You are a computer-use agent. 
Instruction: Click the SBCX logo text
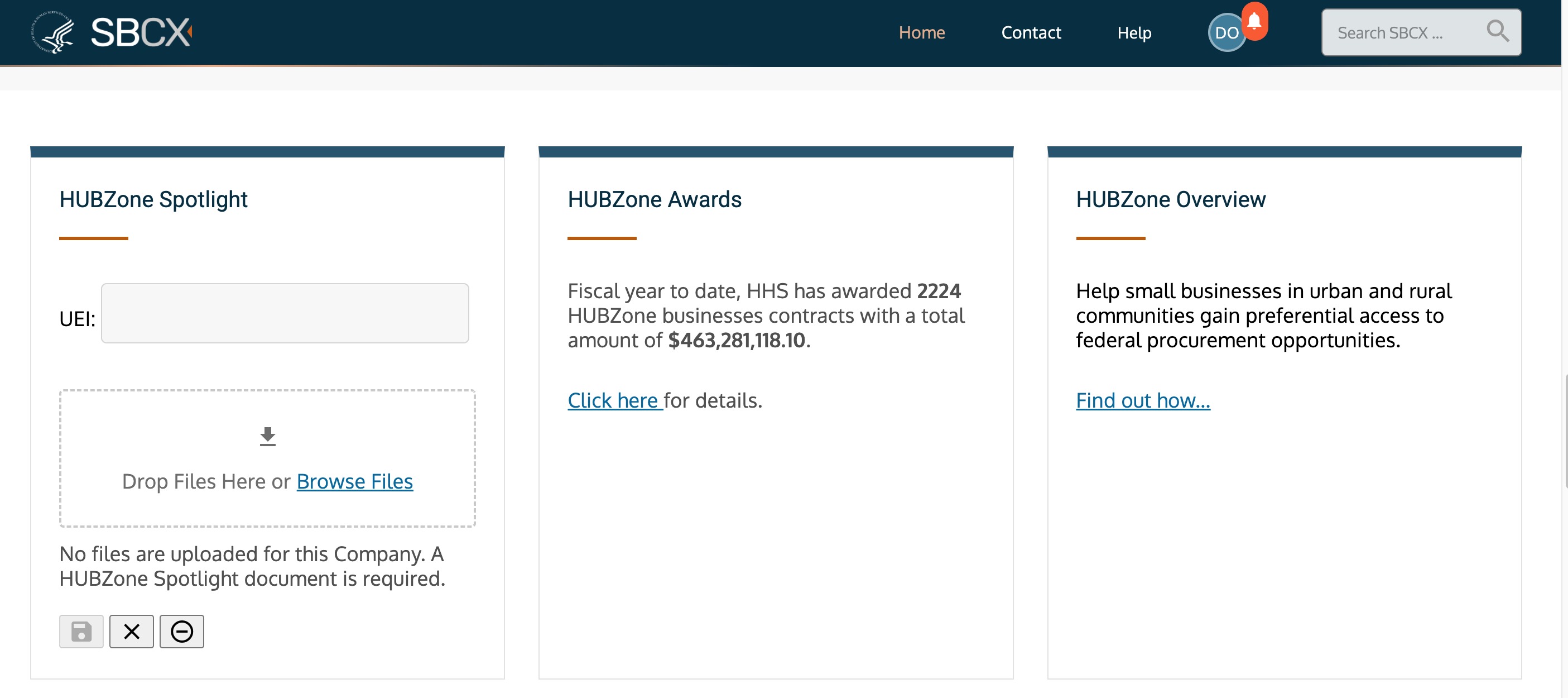141,32
